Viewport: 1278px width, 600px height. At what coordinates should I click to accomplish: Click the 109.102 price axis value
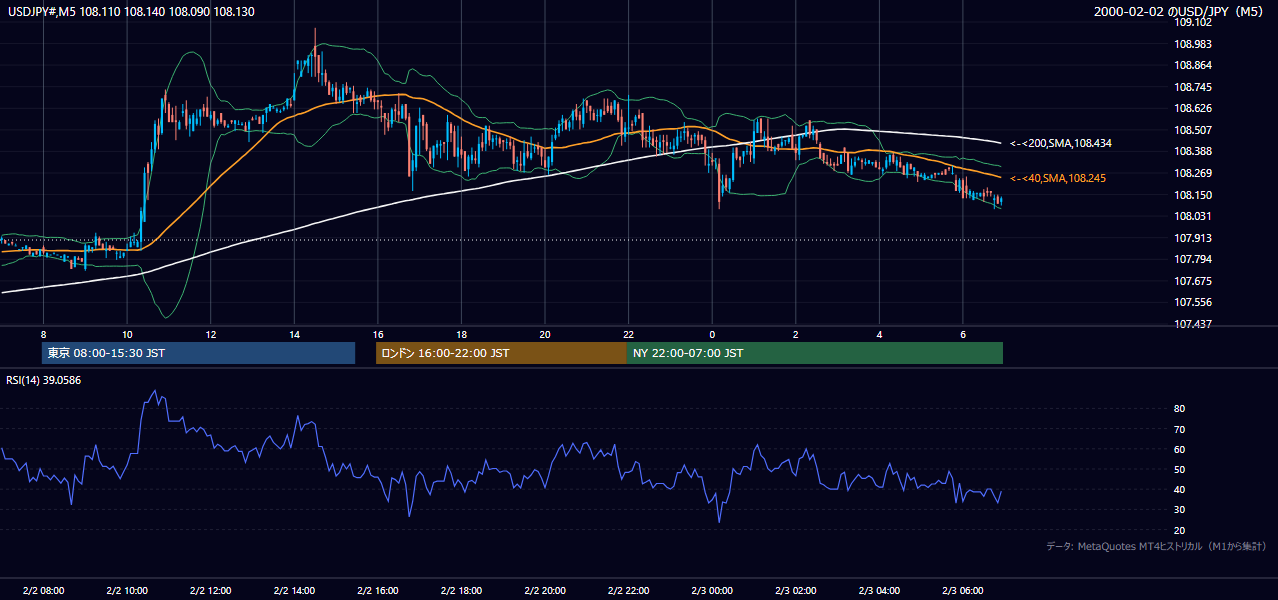pyautogui.click(x=1193, y=22)
